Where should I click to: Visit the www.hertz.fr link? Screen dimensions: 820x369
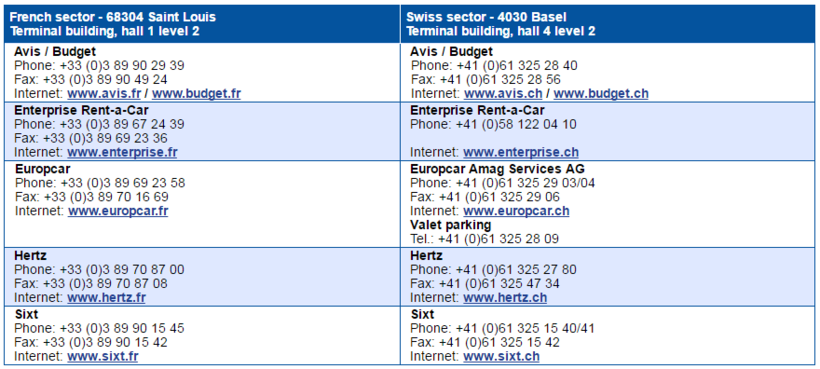[x=106, y=298]
